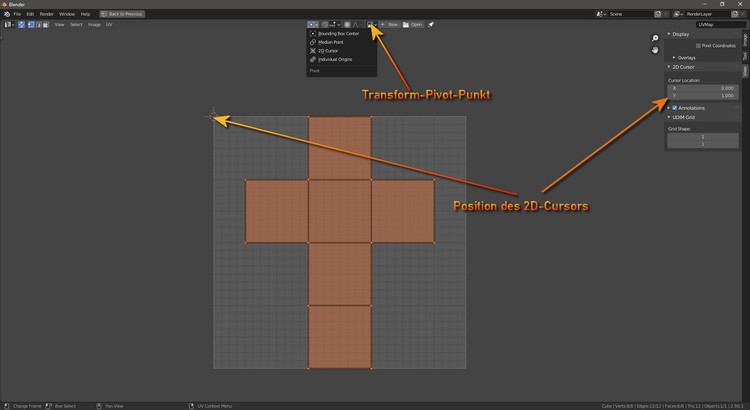Click the zoom magnifier icon in viewport
Viewport: 750px width, 410px height.
pyautogui.click(x=655, y=38)
